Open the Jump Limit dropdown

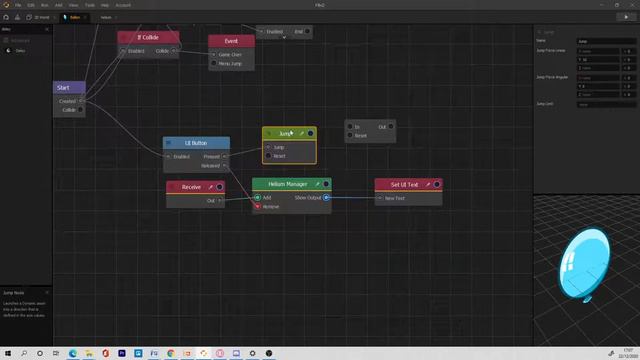606,104
